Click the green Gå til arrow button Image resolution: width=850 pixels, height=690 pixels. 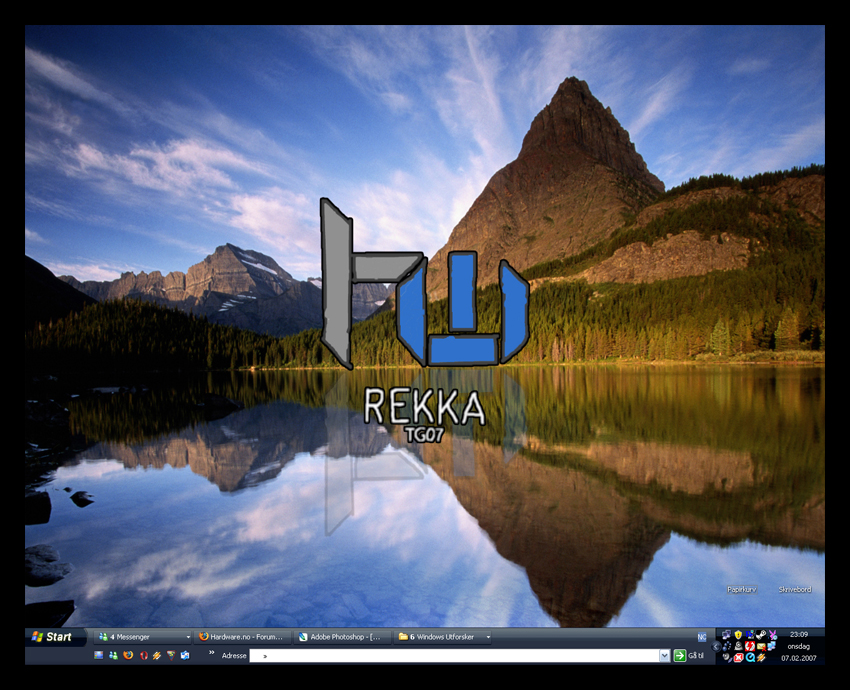(679, 655)
